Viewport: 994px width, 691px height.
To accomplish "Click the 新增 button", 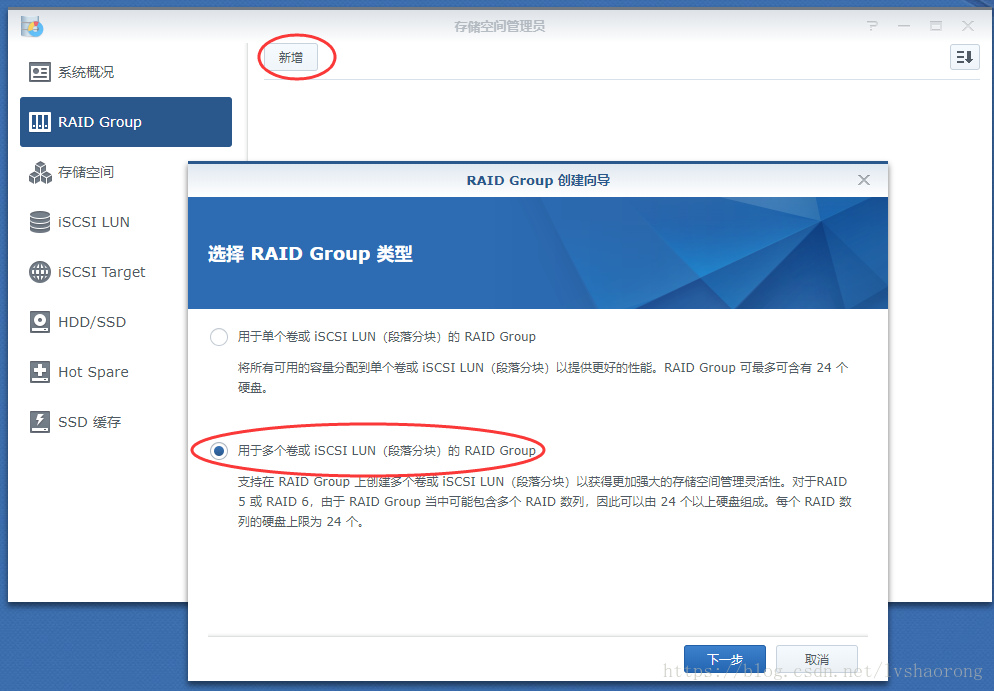I will [290, 58].
